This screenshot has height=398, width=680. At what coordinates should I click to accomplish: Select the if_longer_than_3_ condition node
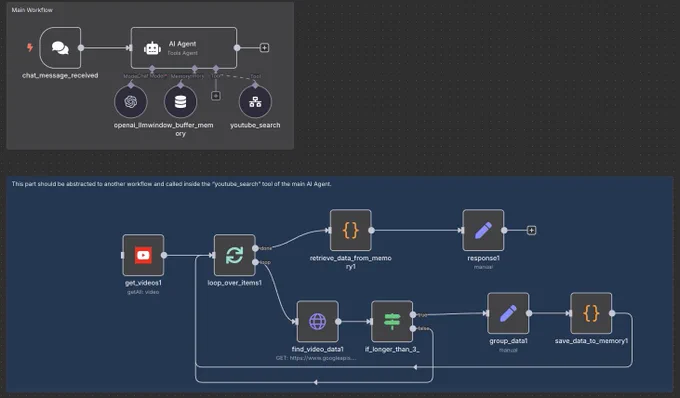[392, 321]
